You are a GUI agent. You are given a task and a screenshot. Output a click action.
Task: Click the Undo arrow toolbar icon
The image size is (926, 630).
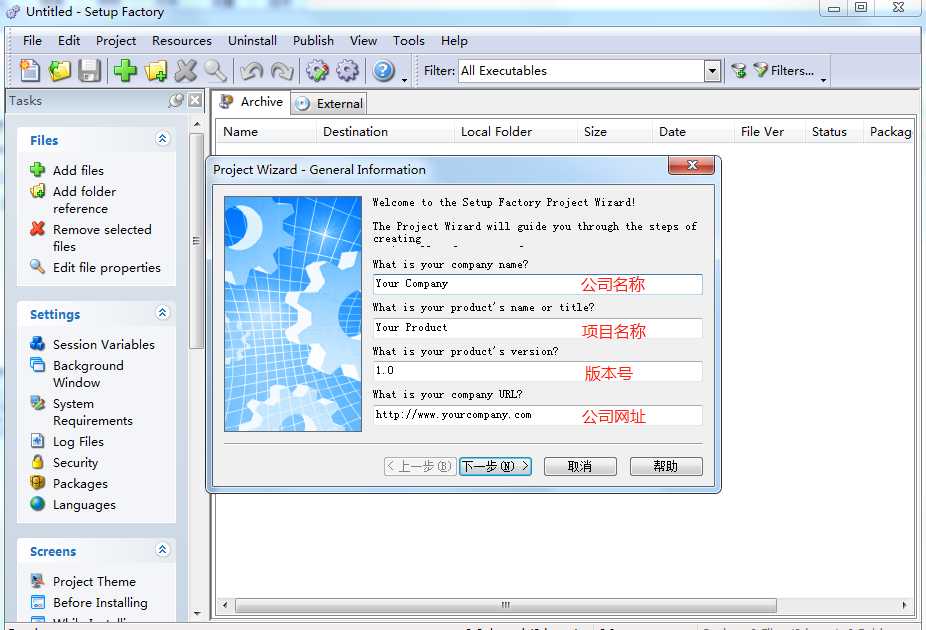(252, 71)
